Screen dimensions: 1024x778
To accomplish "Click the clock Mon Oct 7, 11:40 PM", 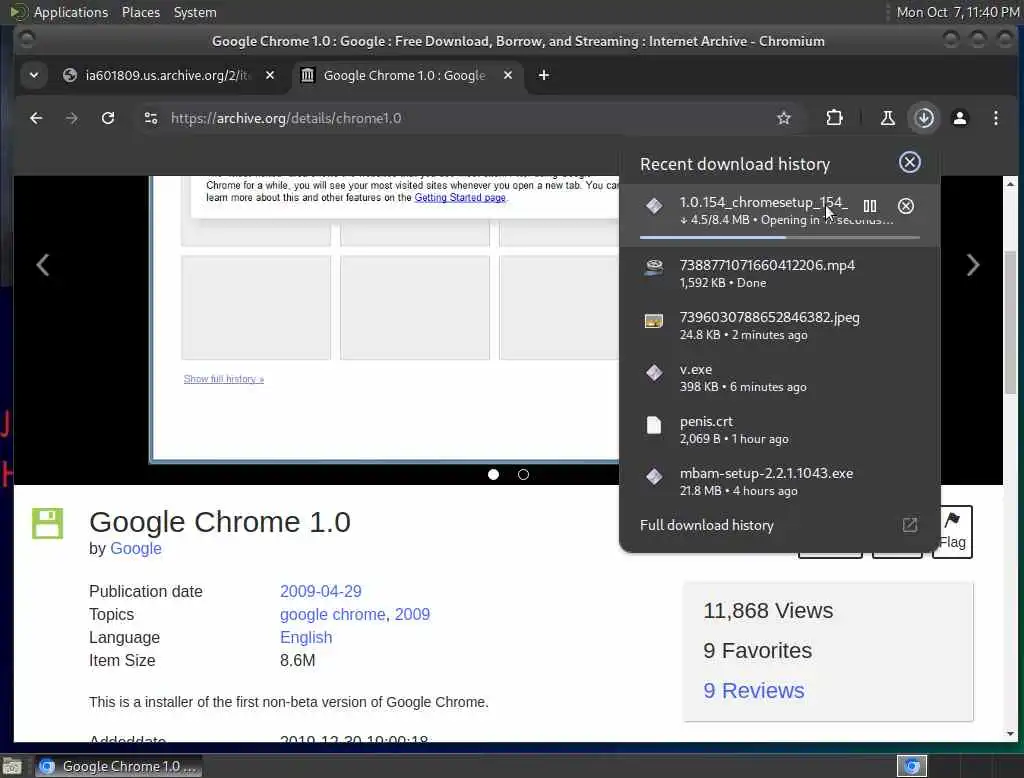I will 957,12.
